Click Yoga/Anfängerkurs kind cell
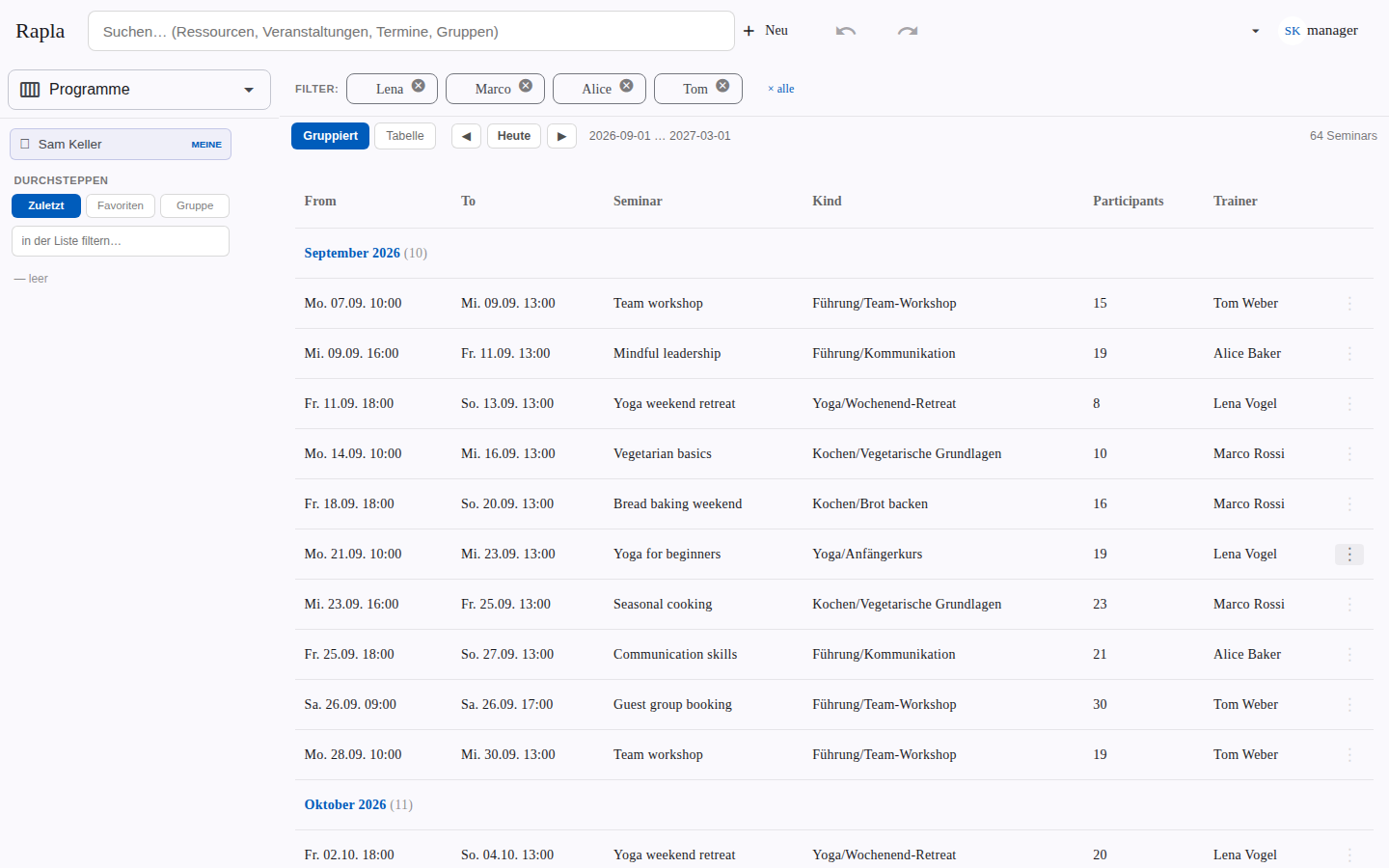The width and height of the screenshot is (1389, 868). click(x=867, y=554)
